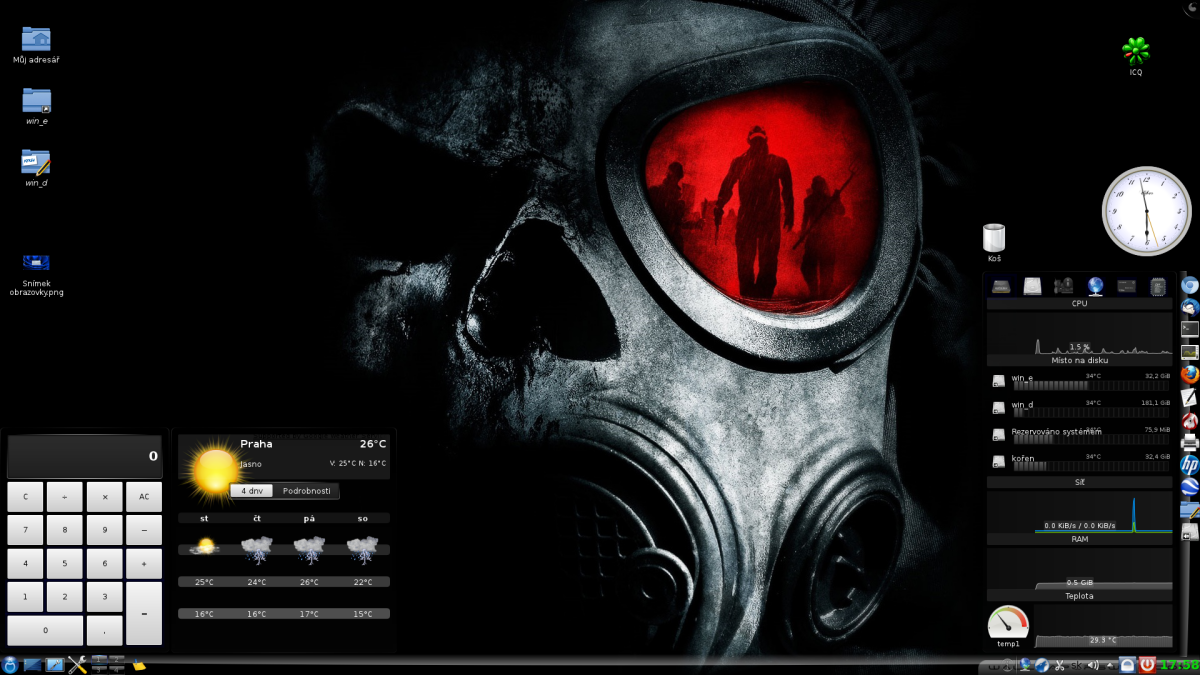Click the red power button in taskbar
This screenshot has height=675, width=1200.
(1147, 665)
